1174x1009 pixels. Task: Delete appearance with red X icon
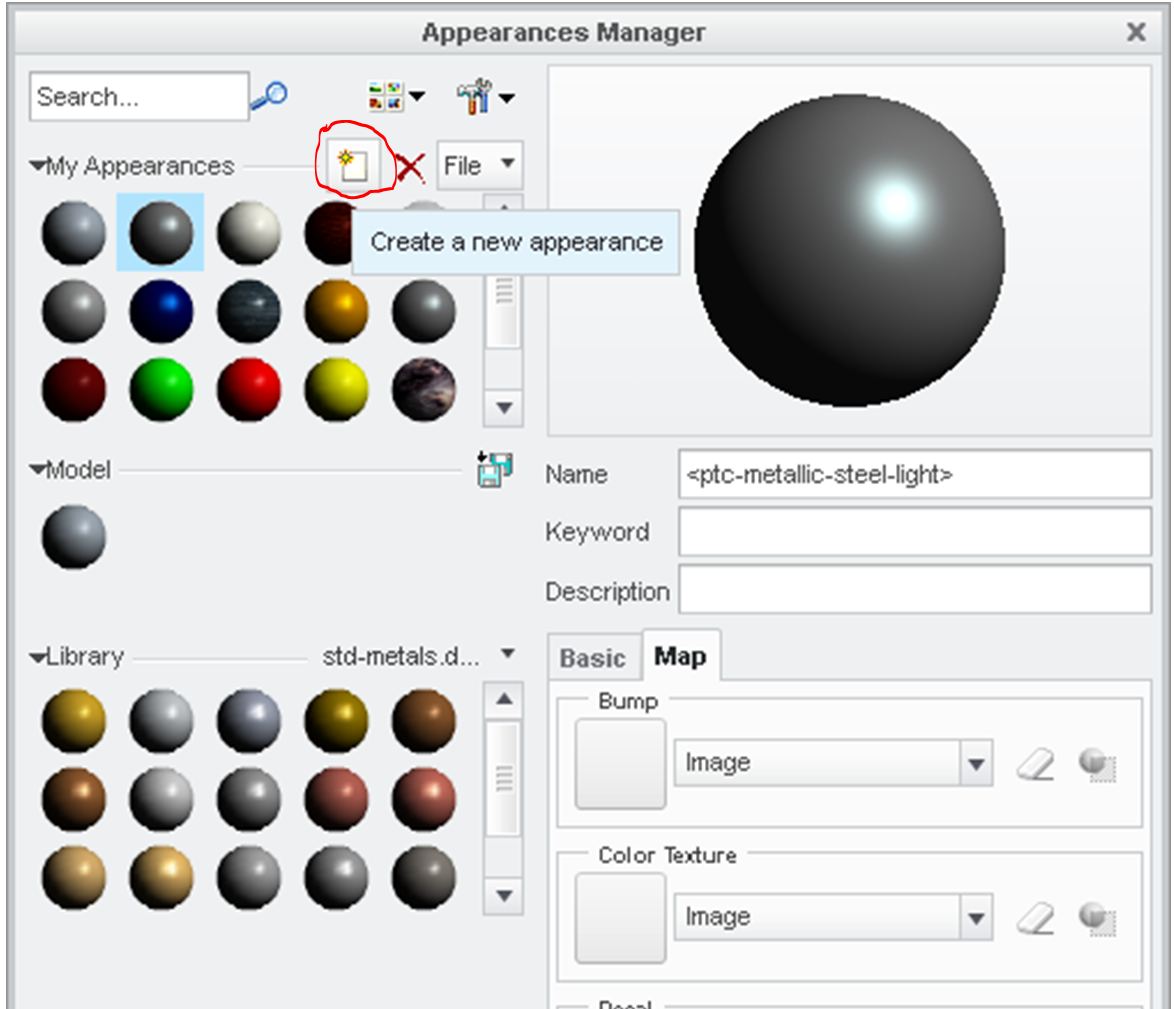(410, 167)
